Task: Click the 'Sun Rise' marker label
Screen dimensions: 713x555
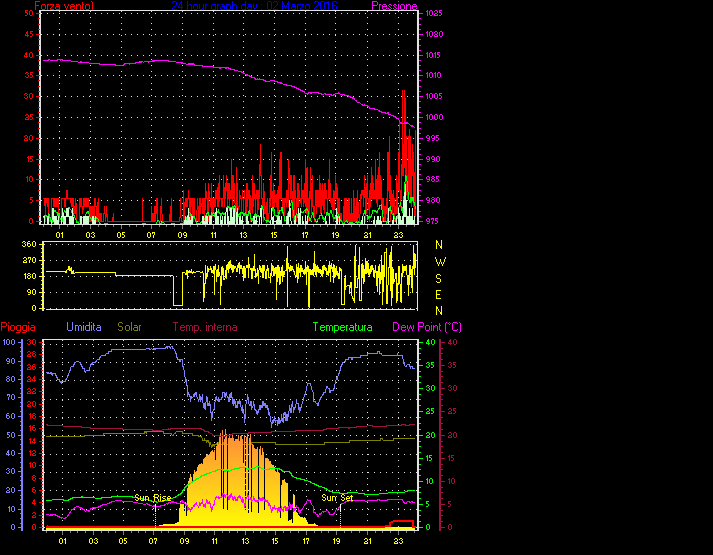Action: (x=153, y=498)
